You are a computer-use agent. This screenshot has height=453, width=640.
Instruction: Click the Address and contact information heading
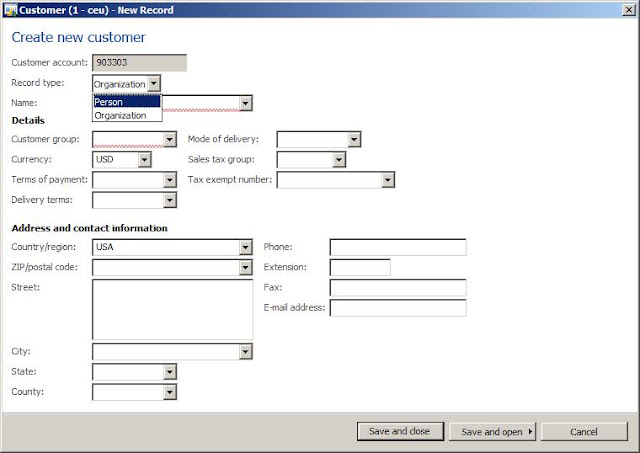pos(89,228)
